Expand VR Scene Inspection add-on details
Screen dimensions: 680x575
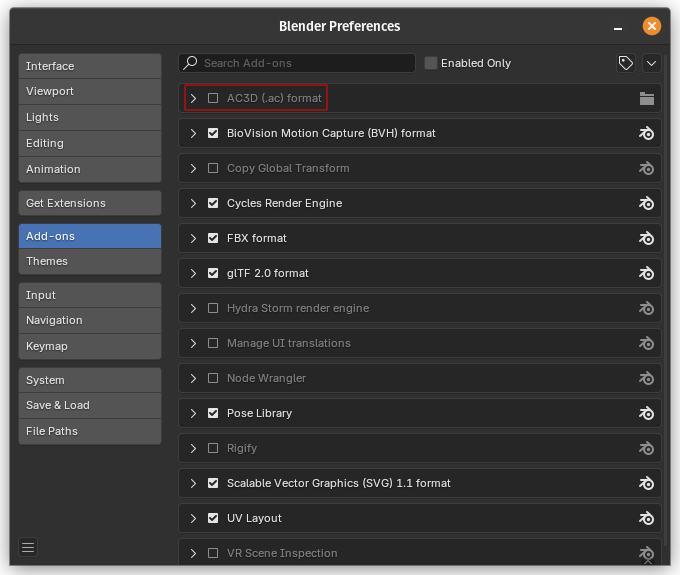click(x=193, y=553)
